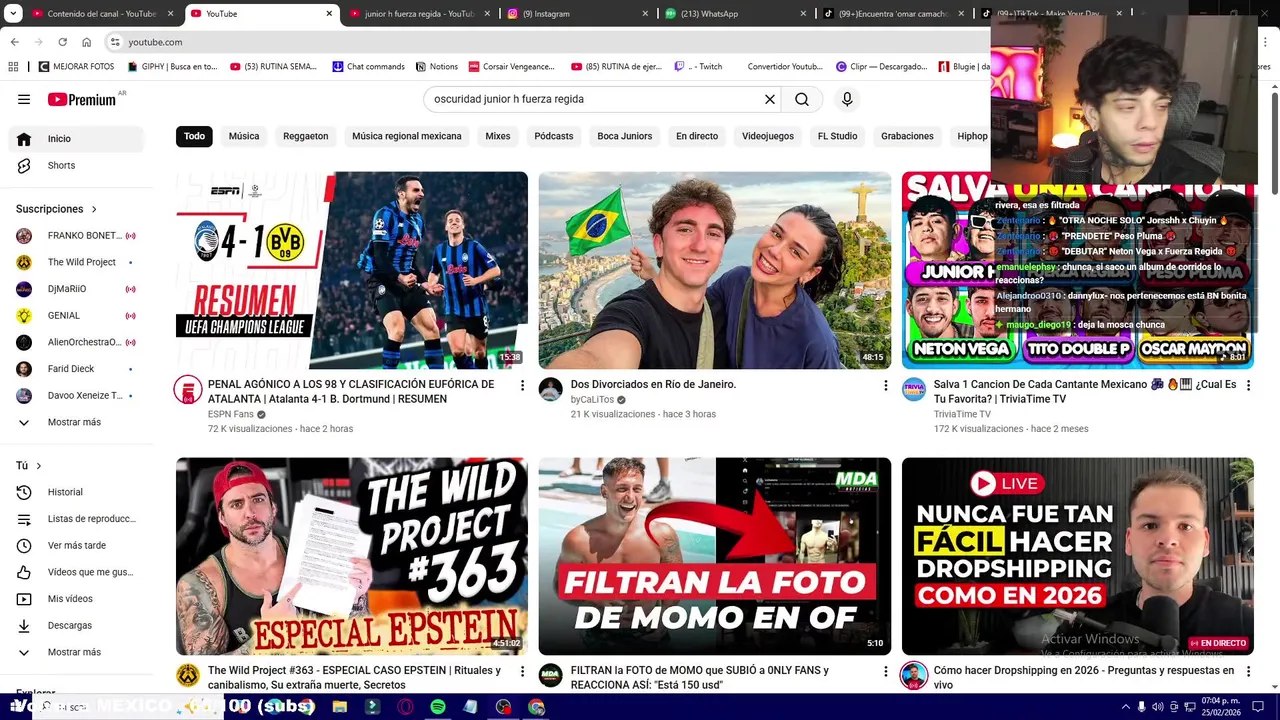Open options menu for FILTRAN la FOTO video
This screenshot has height=720, width=1280.
tap(885, 671)
